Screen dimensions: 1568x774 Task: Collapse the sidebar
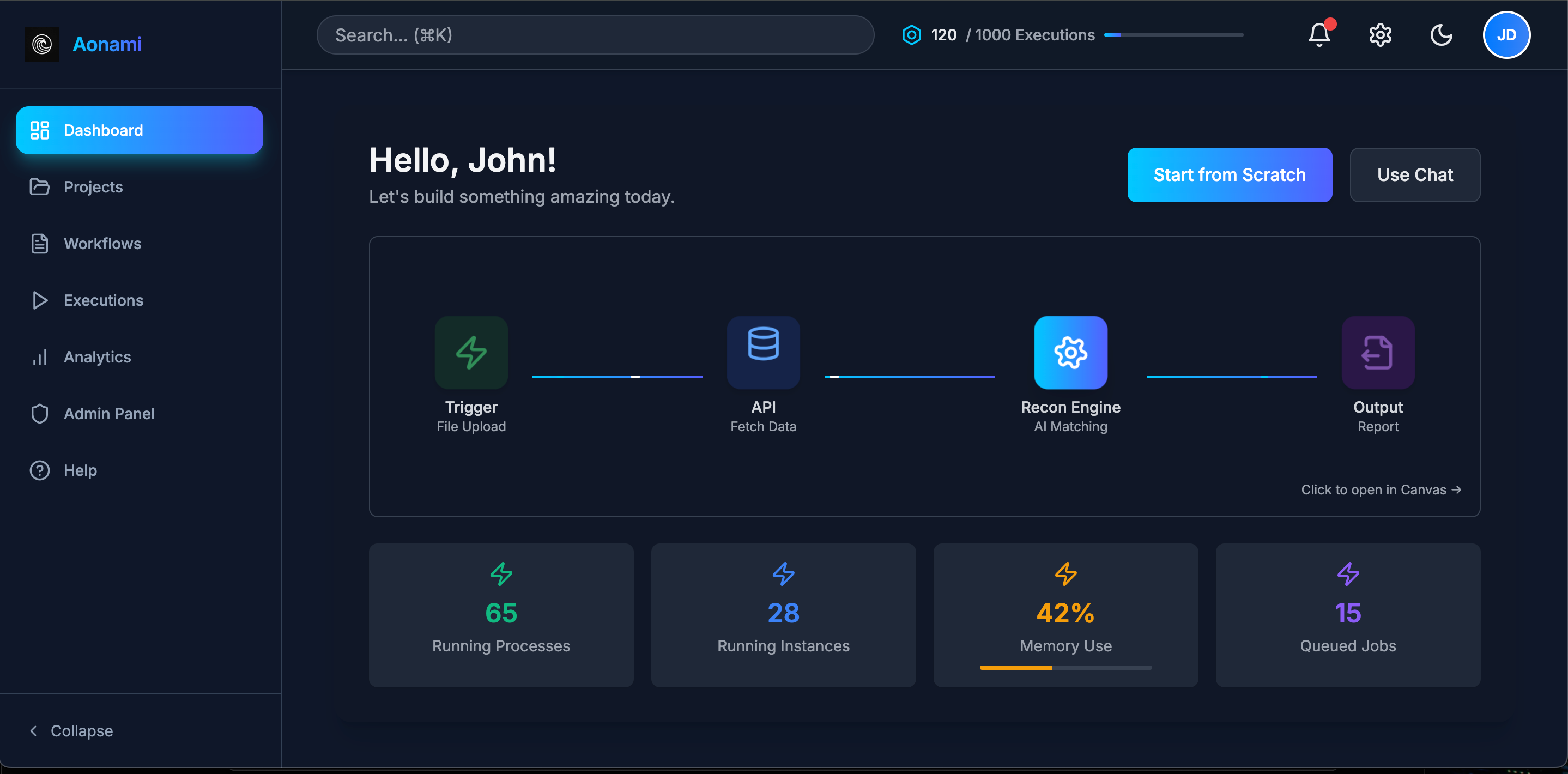72,730
